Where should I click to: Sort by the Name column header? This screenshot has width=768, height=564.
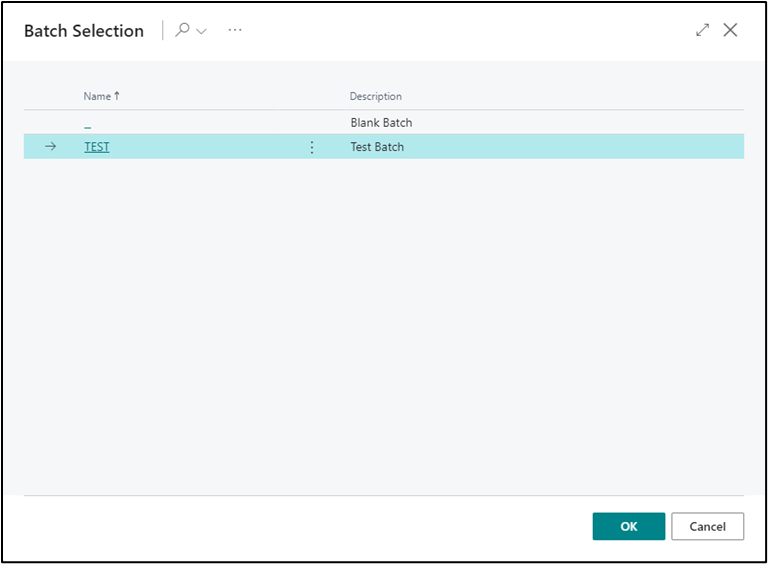pos(97,96)
